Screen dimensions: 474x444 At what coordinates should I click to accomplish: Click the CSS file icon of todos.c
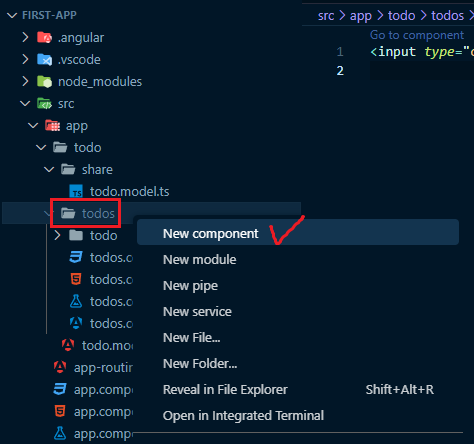coord(76,257)
